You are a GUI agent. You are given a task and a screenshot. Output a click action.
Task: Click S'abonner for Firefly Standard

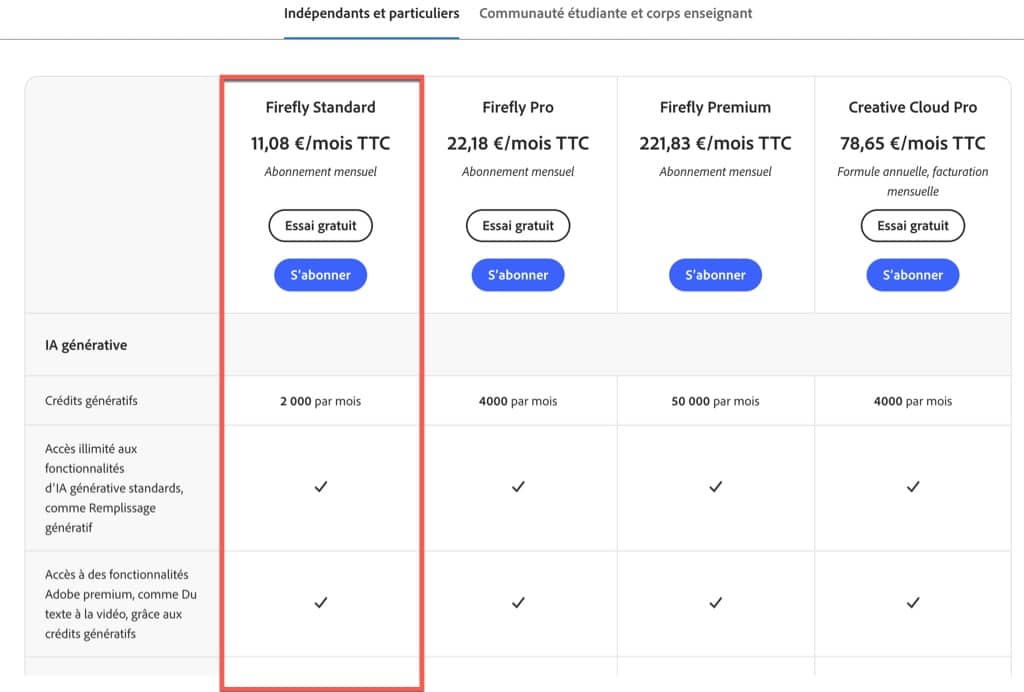[x=320, y=275]
